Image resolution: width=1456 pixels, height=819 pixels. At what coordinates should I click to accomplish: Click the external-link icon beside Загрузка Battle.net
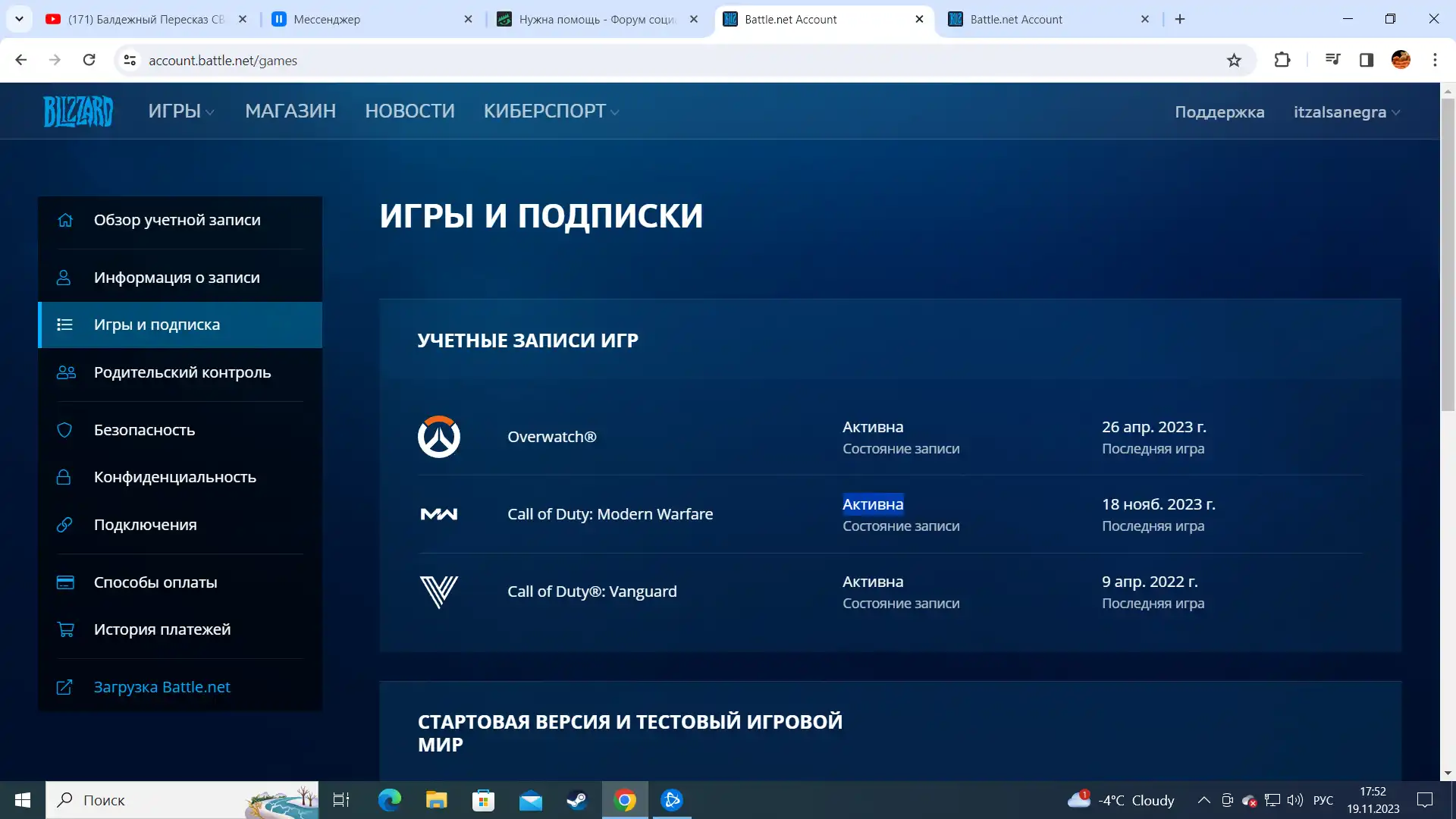click(x=64, y=687)
